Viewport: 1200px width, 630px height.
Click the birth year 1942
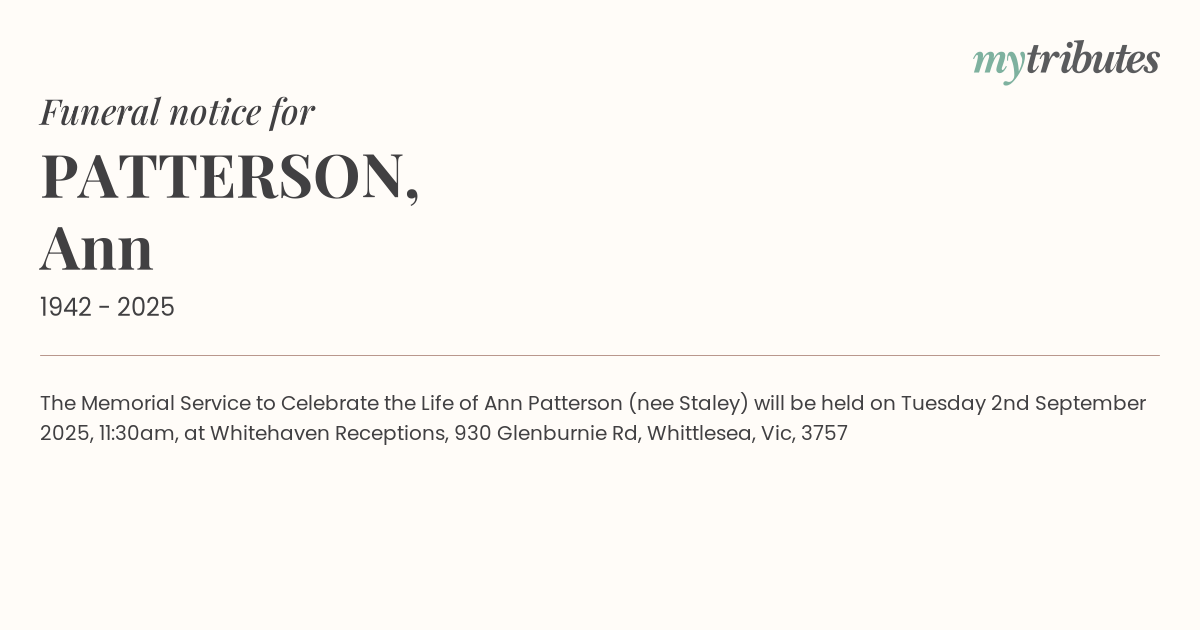pyautogui.click(x=68, y=308)
